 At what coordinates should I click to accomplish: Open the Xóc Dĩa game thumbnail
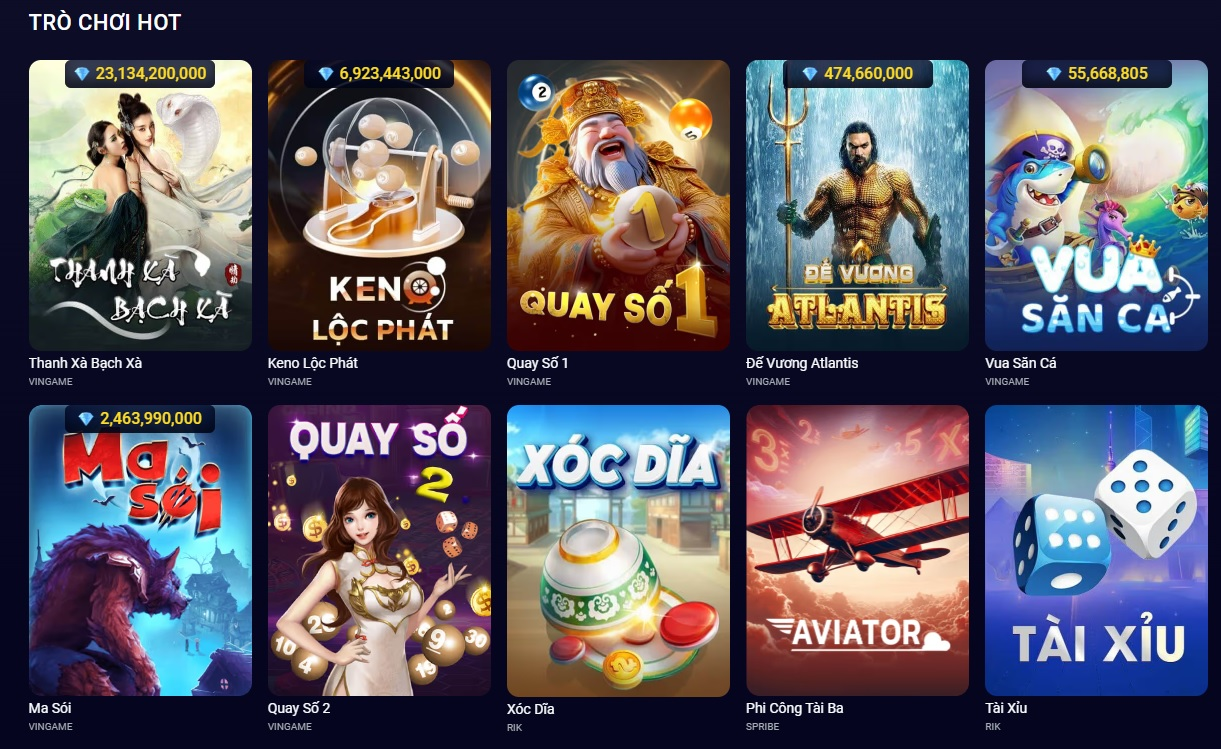(x=618, y=550)
